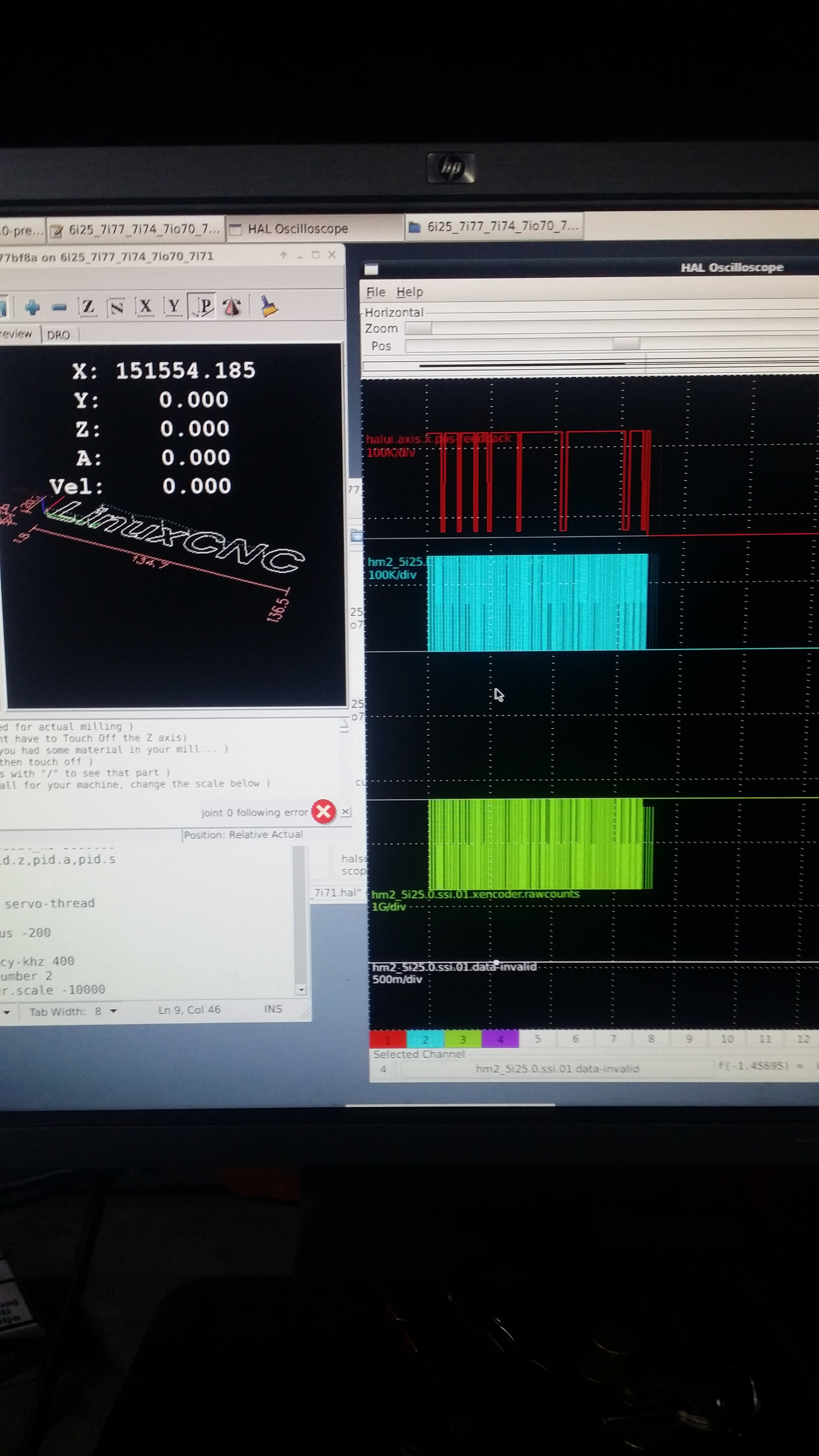Image resolution: width=819 pixels, height=1456 pixels.
Task: Open the Help menu in HAL Oscilloscope
Action: pyautogui.click(x=409, y=292)
